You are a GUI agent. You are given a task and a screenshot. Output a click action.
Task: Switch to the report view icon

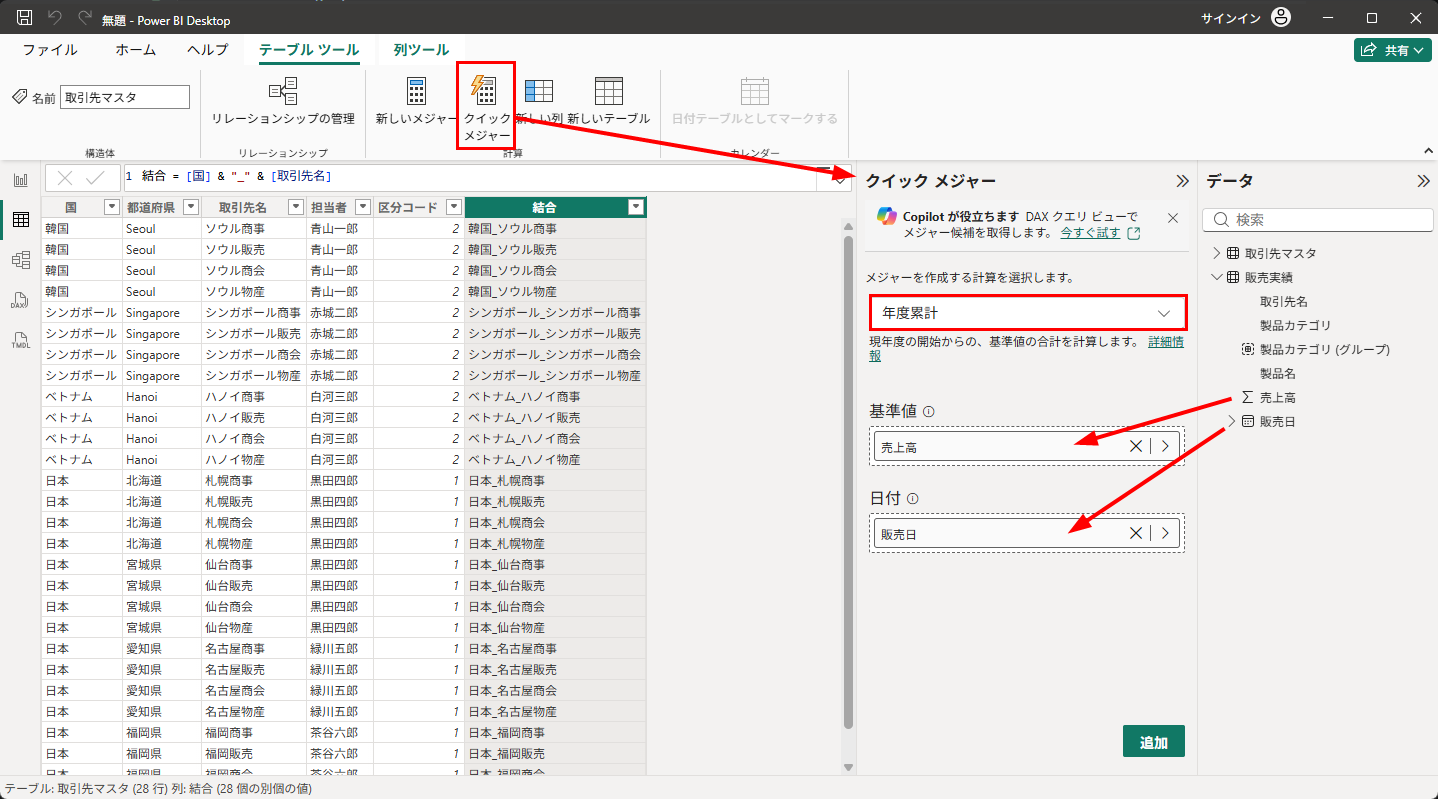[20, 180]
